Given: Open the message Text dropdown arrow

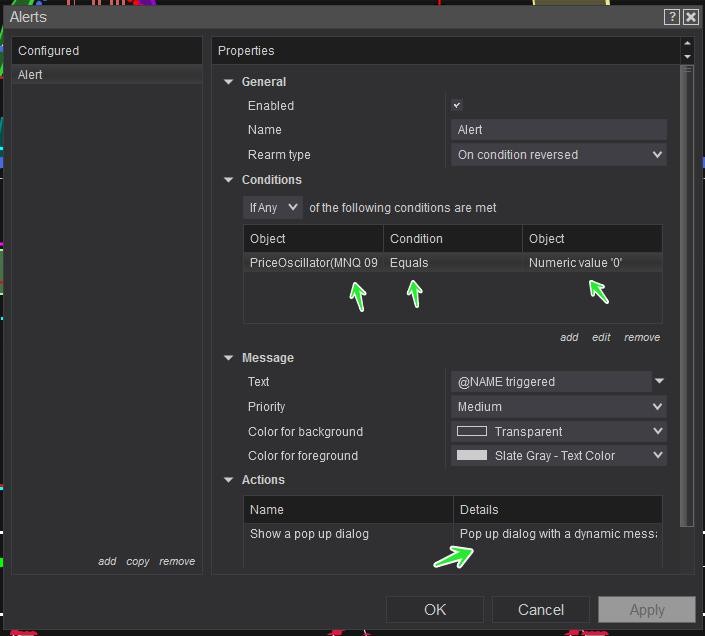Looking at the screenshot, I should pos(659,381).
